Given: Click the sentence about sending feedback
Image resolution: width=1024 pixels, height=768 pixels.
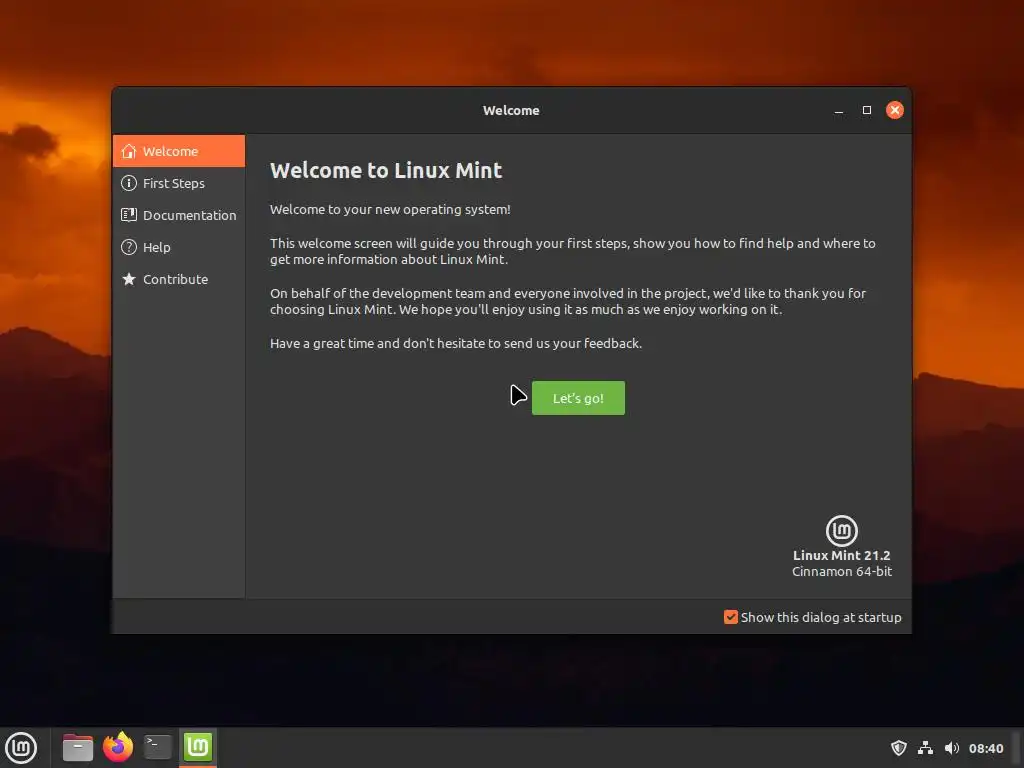Looking at the screenshot, I should [456, 344].
